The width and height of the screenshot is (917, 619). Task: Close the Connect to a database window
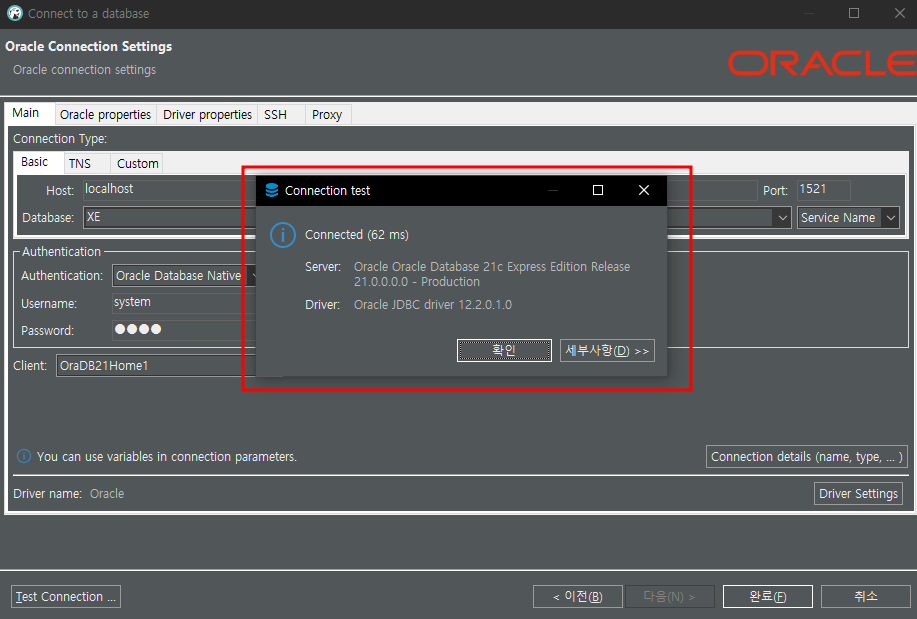point(900,13)
